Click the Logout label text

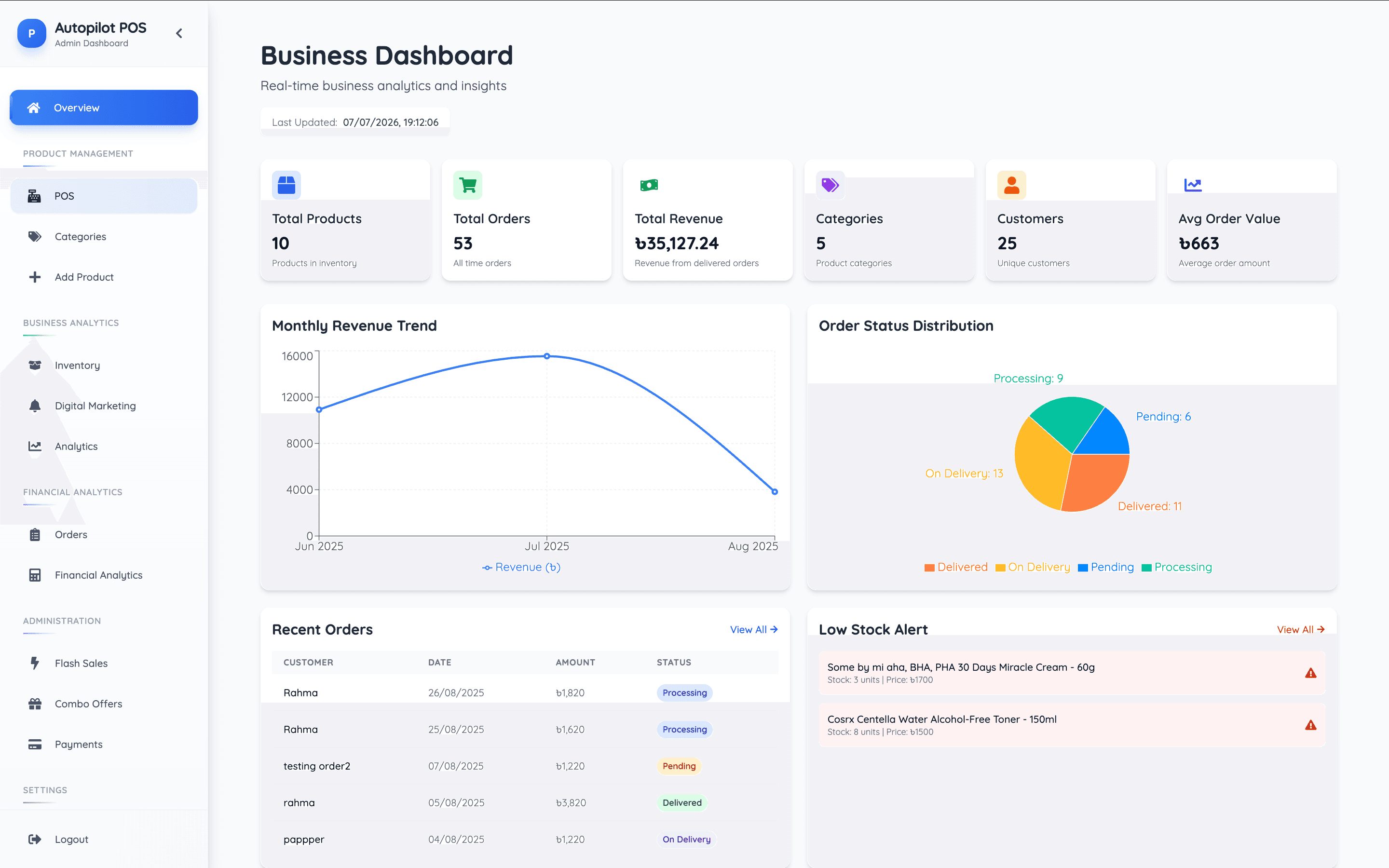pos(72,839)
